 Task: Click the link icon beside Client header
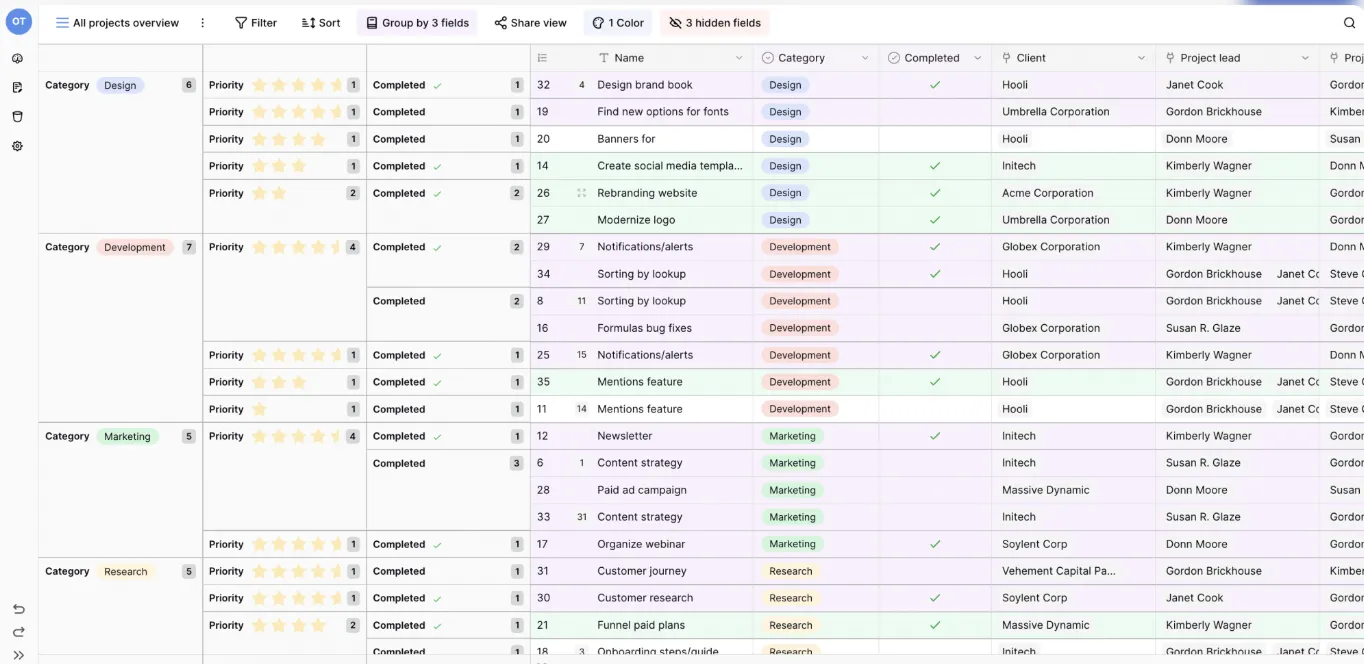click(x=1006, y=58)
